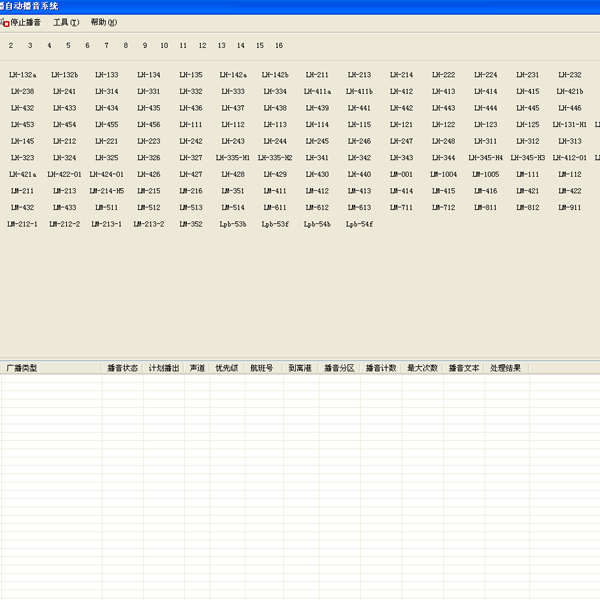The height and width of the screenshot is (600, 600).
Task: Select zone LM-352
Action: pyautogui.click(x=191, y=224)
